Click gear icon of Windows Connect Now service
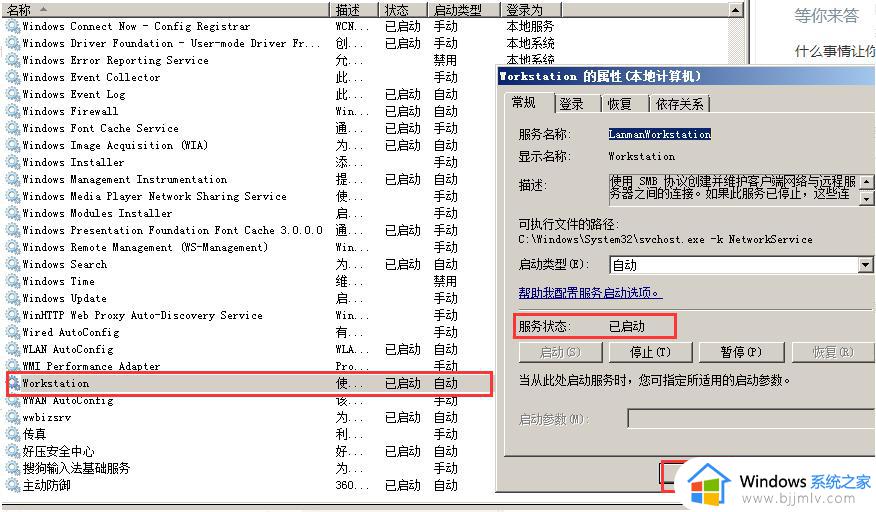The image size is (876, 512). 12,26
